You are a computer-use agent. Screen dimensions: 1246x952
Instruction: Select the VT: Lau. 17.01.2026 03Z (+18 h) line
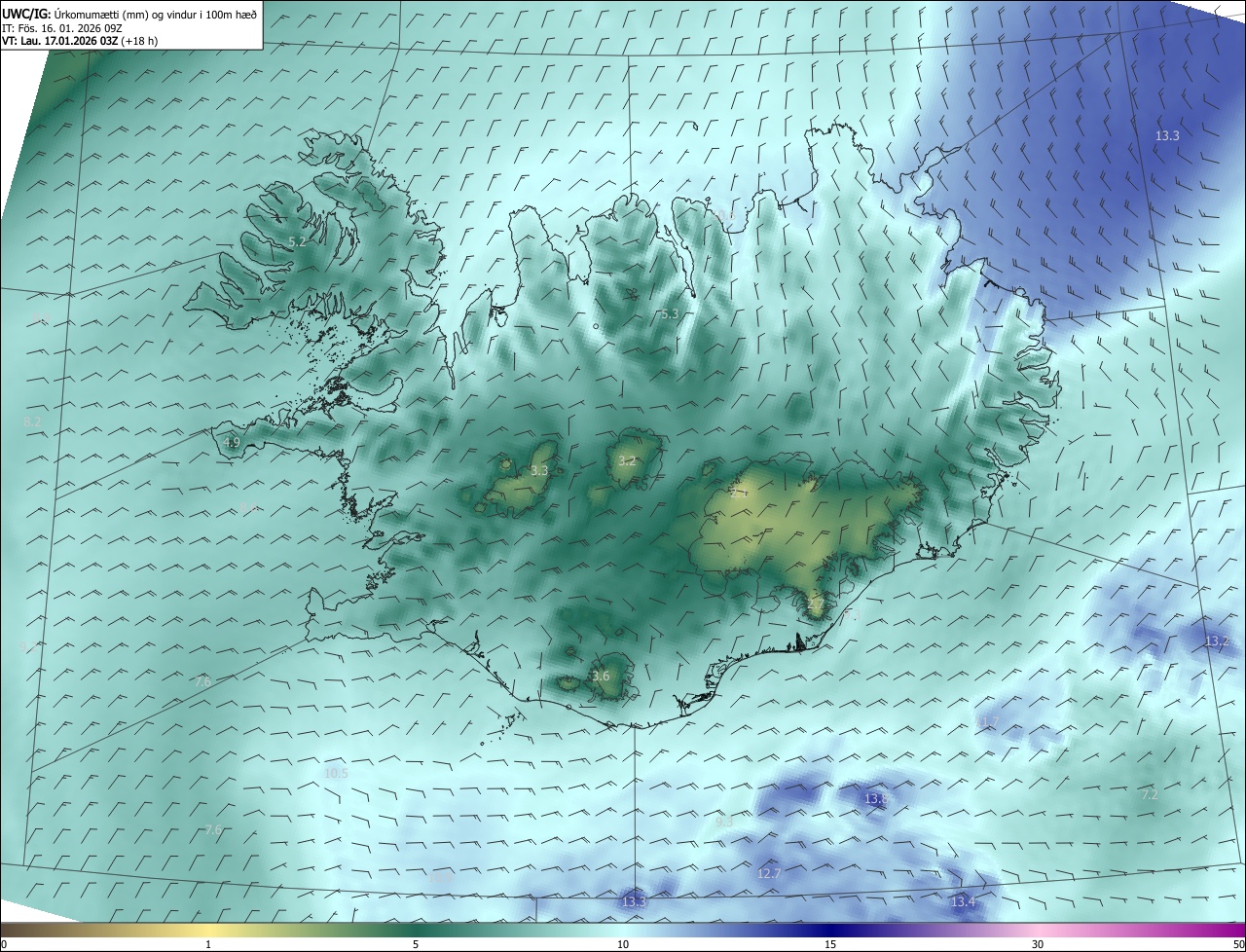tap(80, 41)
